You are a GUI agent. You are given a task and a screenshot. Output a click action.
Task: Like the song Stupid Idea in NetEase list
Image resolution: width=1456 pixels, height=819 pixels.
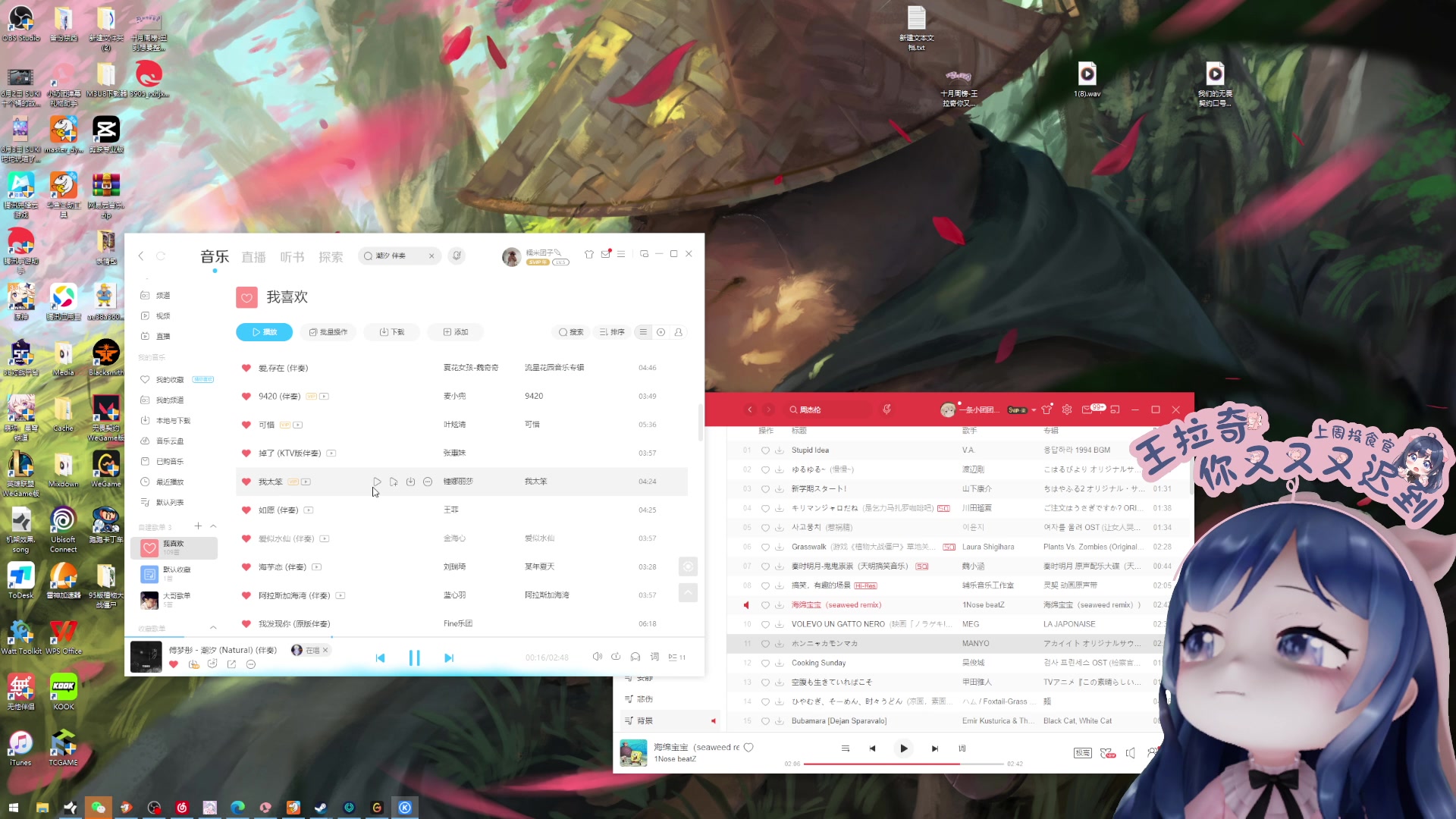click(764, 450)
